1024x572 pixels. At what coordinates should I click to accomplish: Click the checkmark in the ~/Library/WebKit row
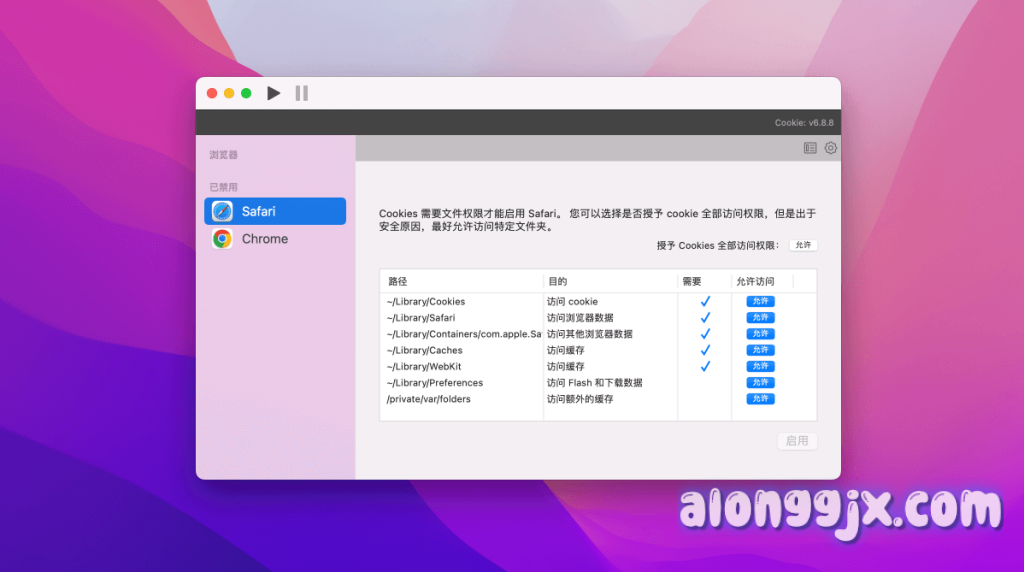pos(705,366)
